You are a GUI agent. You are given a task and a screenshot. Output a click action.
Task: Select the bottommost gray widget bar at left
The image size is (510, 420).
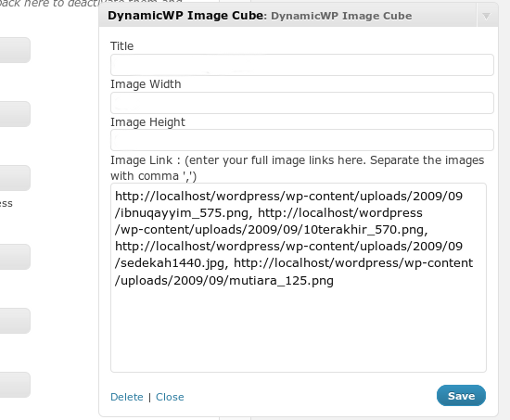click(x=15, y=385)
